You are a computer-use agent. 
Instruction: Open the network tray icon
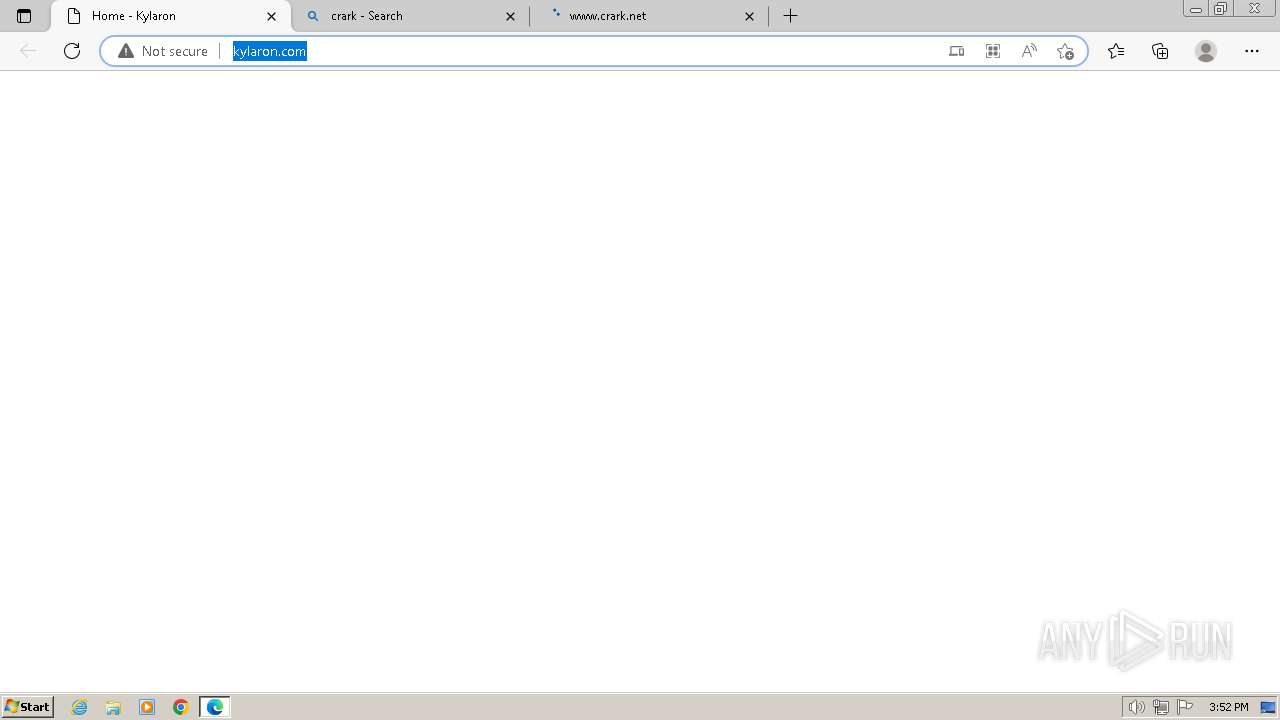coord(1160,707)
